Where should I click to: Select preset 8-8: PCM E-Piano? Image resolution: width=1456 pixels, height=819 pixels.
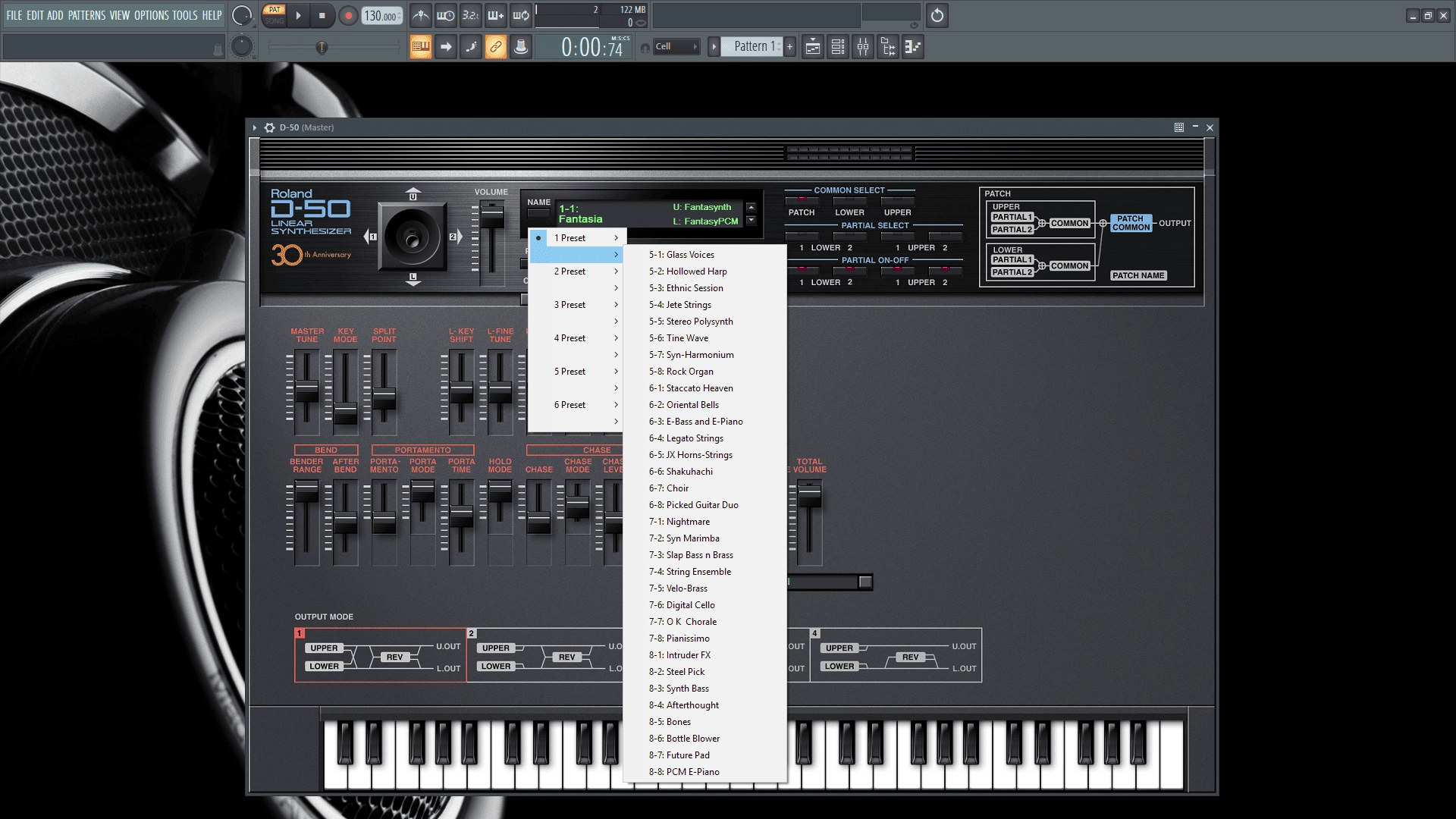coord(704,772)
